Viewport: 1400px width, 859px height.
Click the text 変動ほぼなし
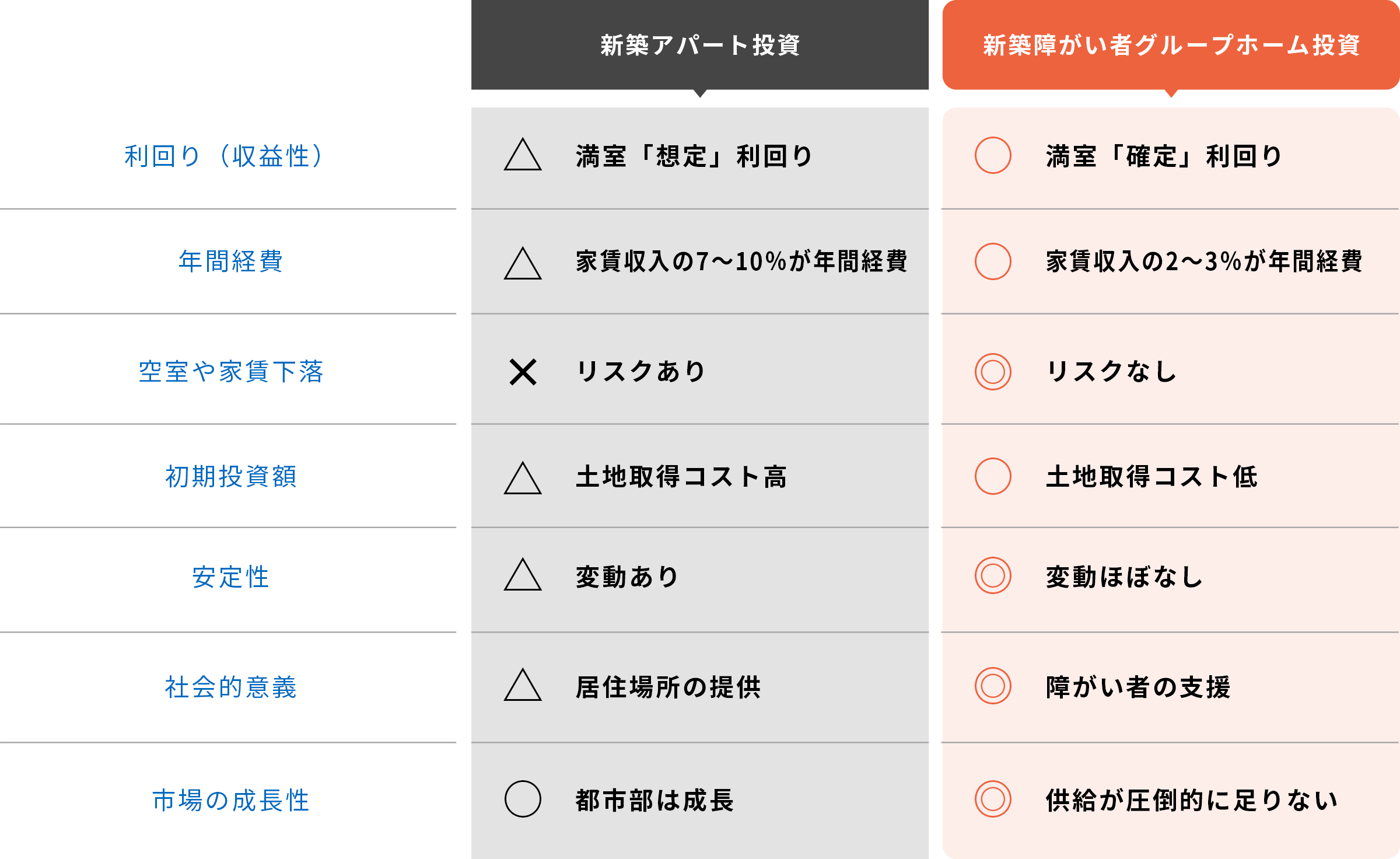(x=1124, y=577)
